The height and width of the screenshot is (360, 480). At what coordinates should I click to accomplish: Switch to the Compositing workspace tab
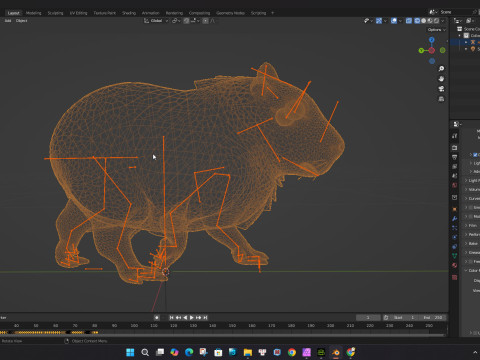point(199,13)
